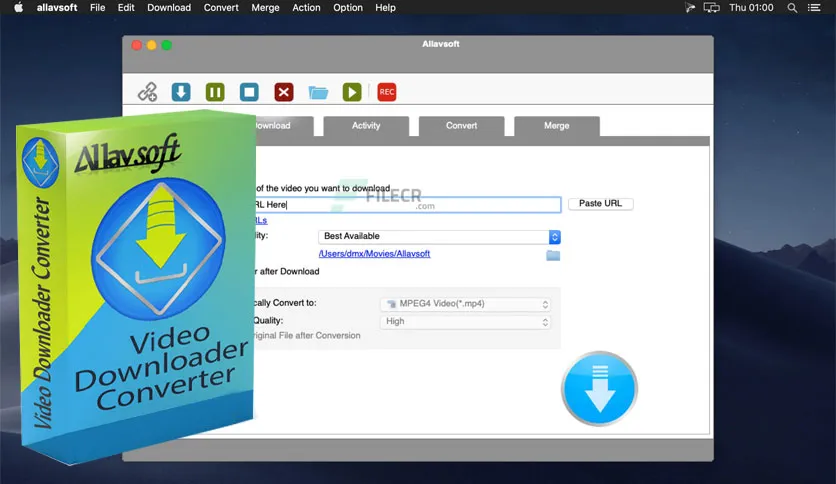Stop the download with blue stop icon
836x484 pixels.
(249, 93)
